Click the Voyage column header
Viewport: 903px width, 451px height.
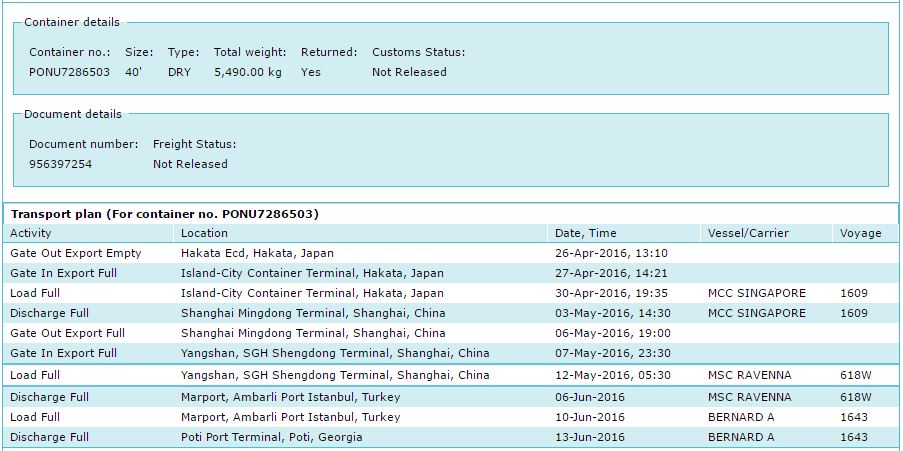point(860,233)
